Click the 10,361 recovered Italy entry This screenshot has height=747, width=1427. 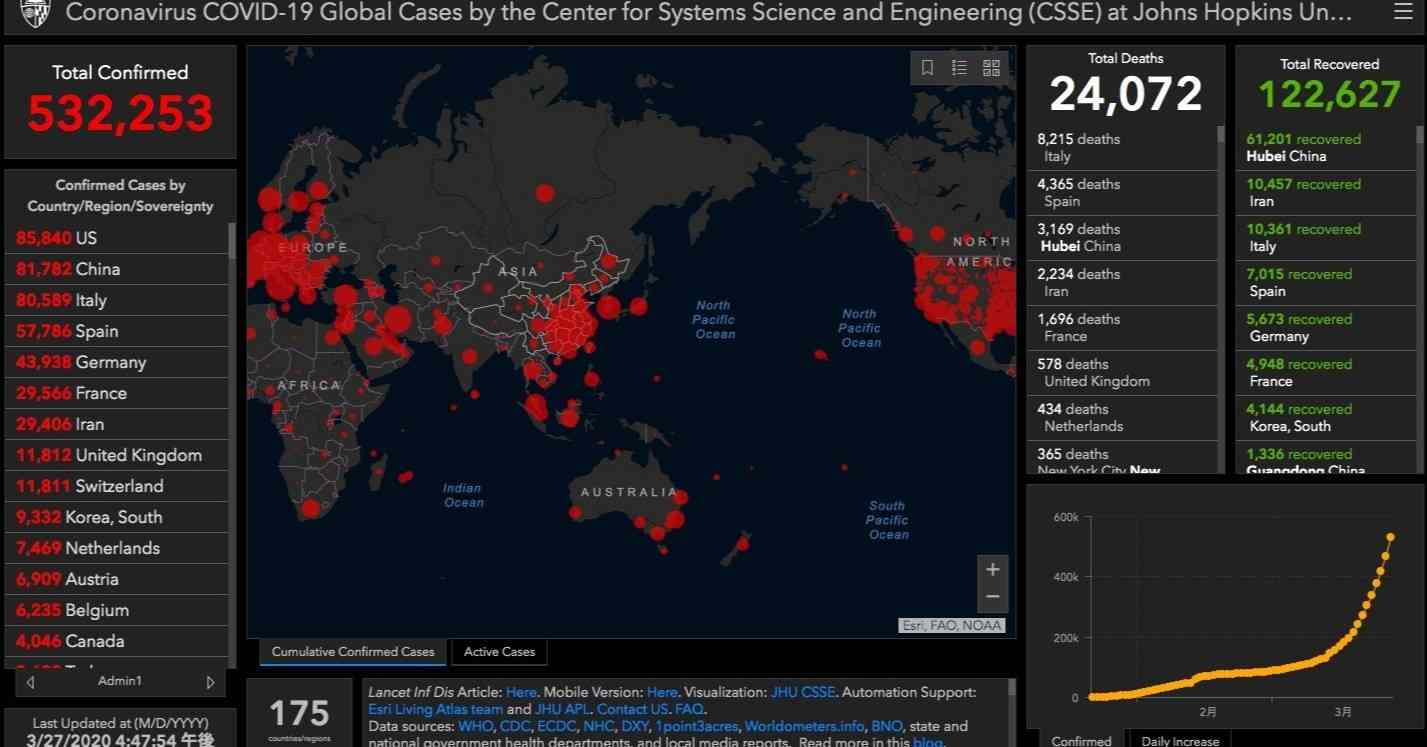[x=1327, y=238]
